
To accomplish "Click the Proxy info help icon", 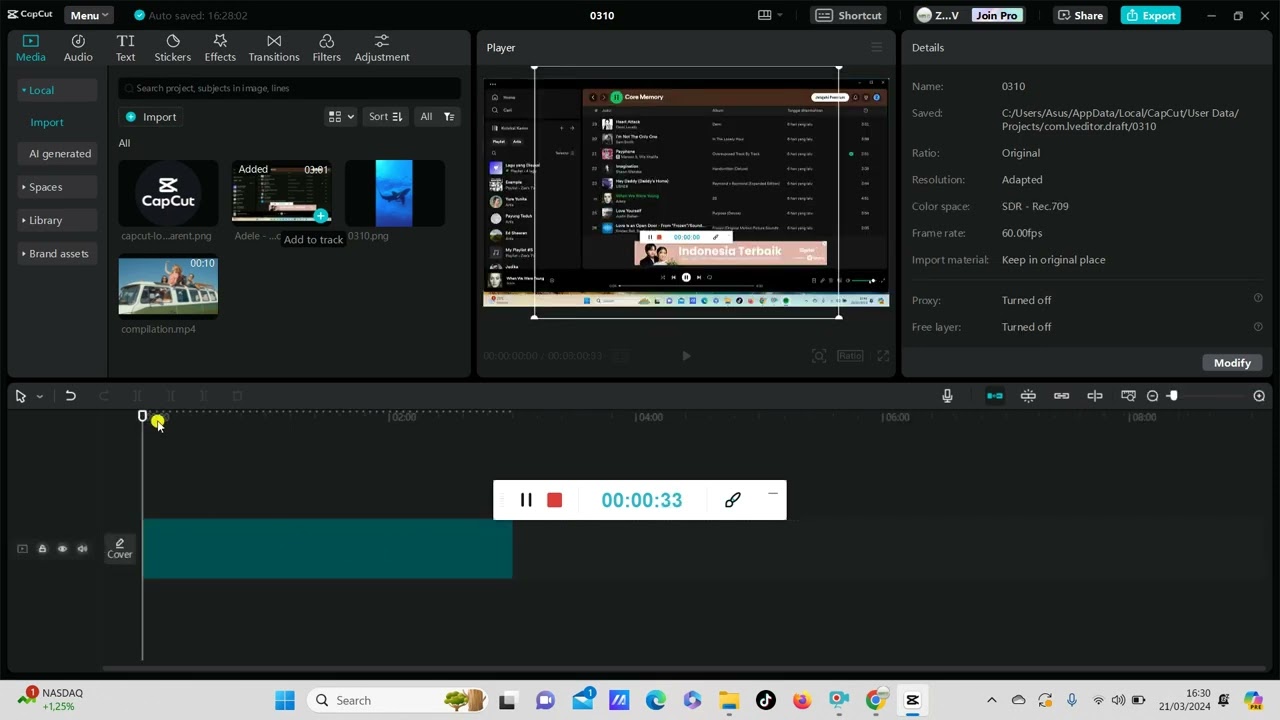I will [x=1258, y=299].
